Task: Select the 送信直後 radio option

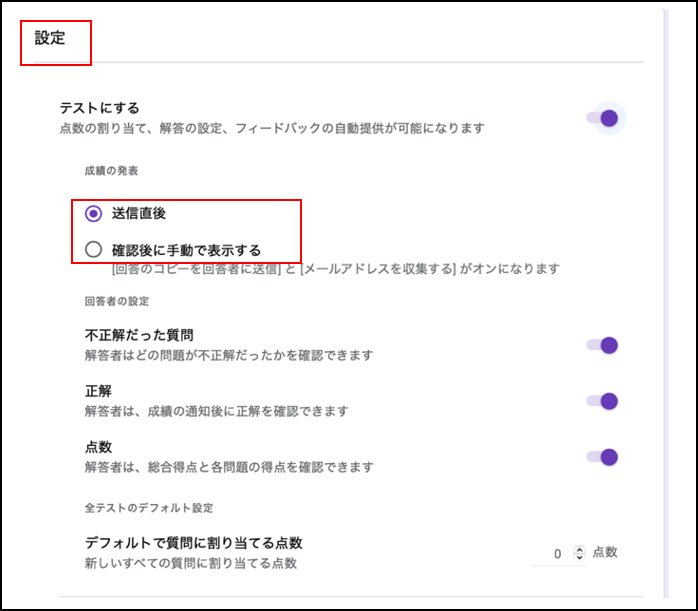Action: [x=93, y=214]
